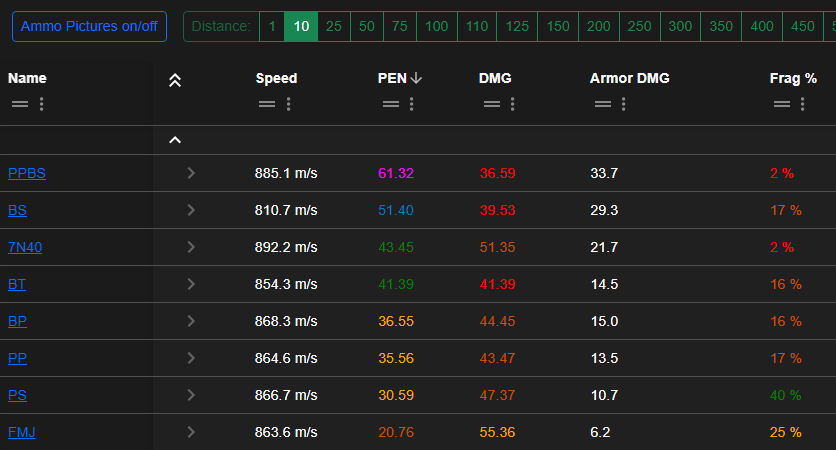The height and width of the screenshot is (450, 836).
Task: Collapse the group using single up chevron
Action: point(175,140)
